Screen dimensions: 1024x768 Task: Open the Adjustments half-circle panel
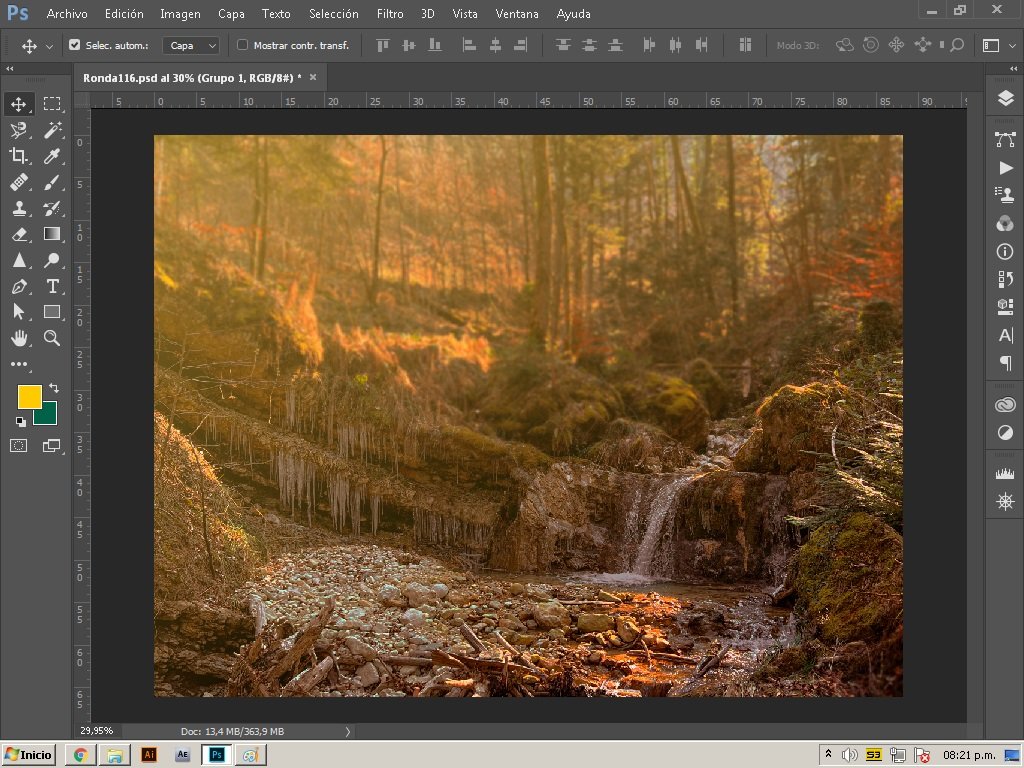point(1005,433)
